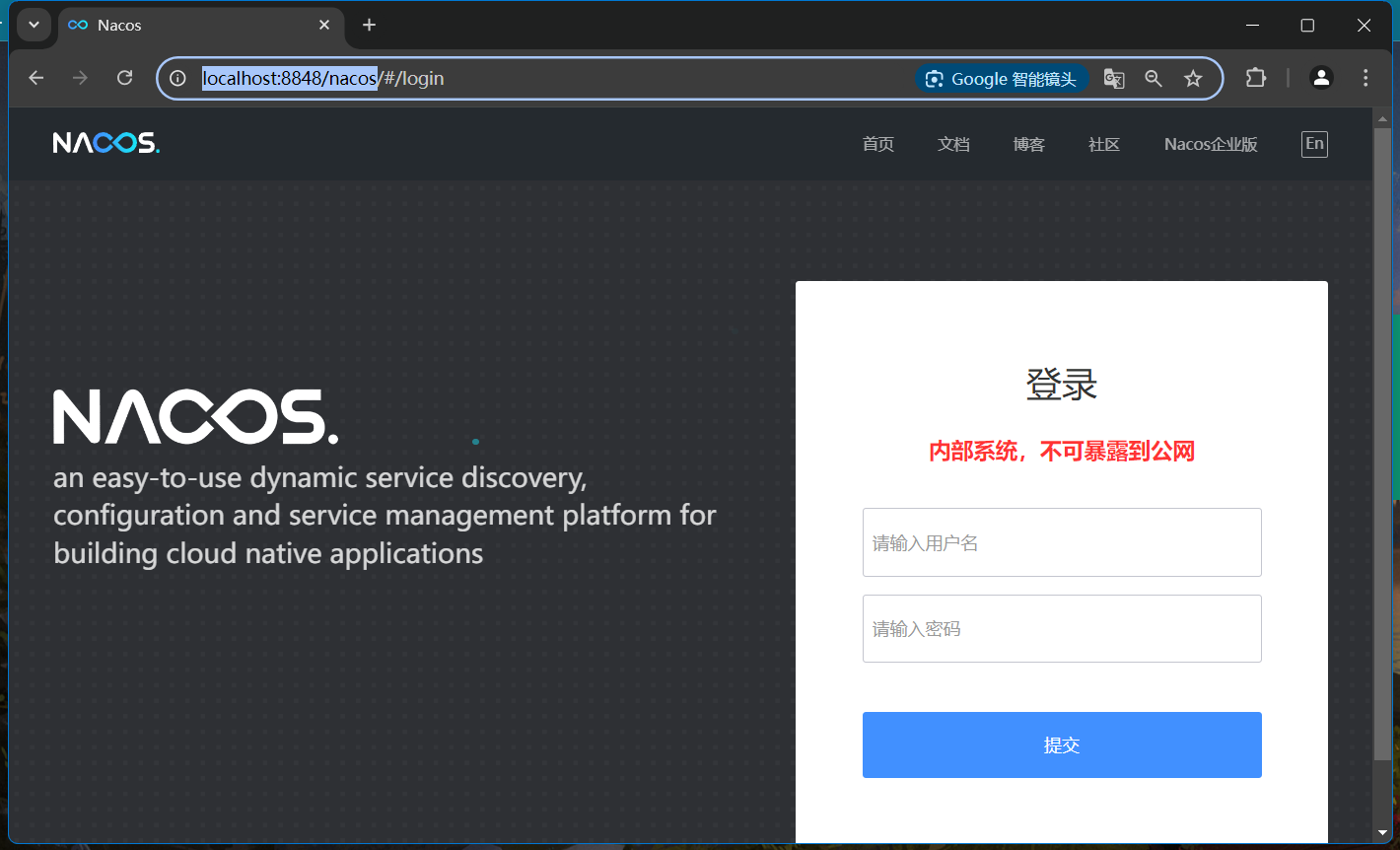
Task: Click the large NACOS banner logo
Action: click(195, 416)
